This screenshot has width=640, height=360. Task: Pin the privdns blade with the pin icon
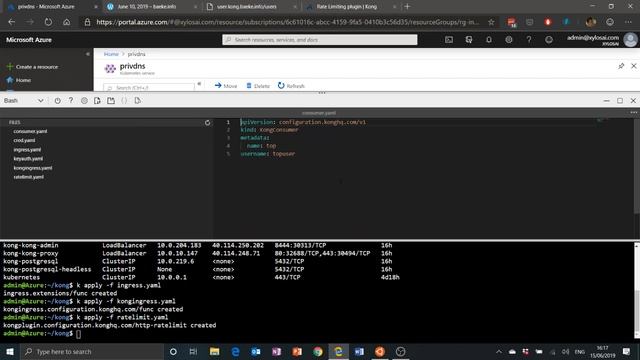(621, 66)
